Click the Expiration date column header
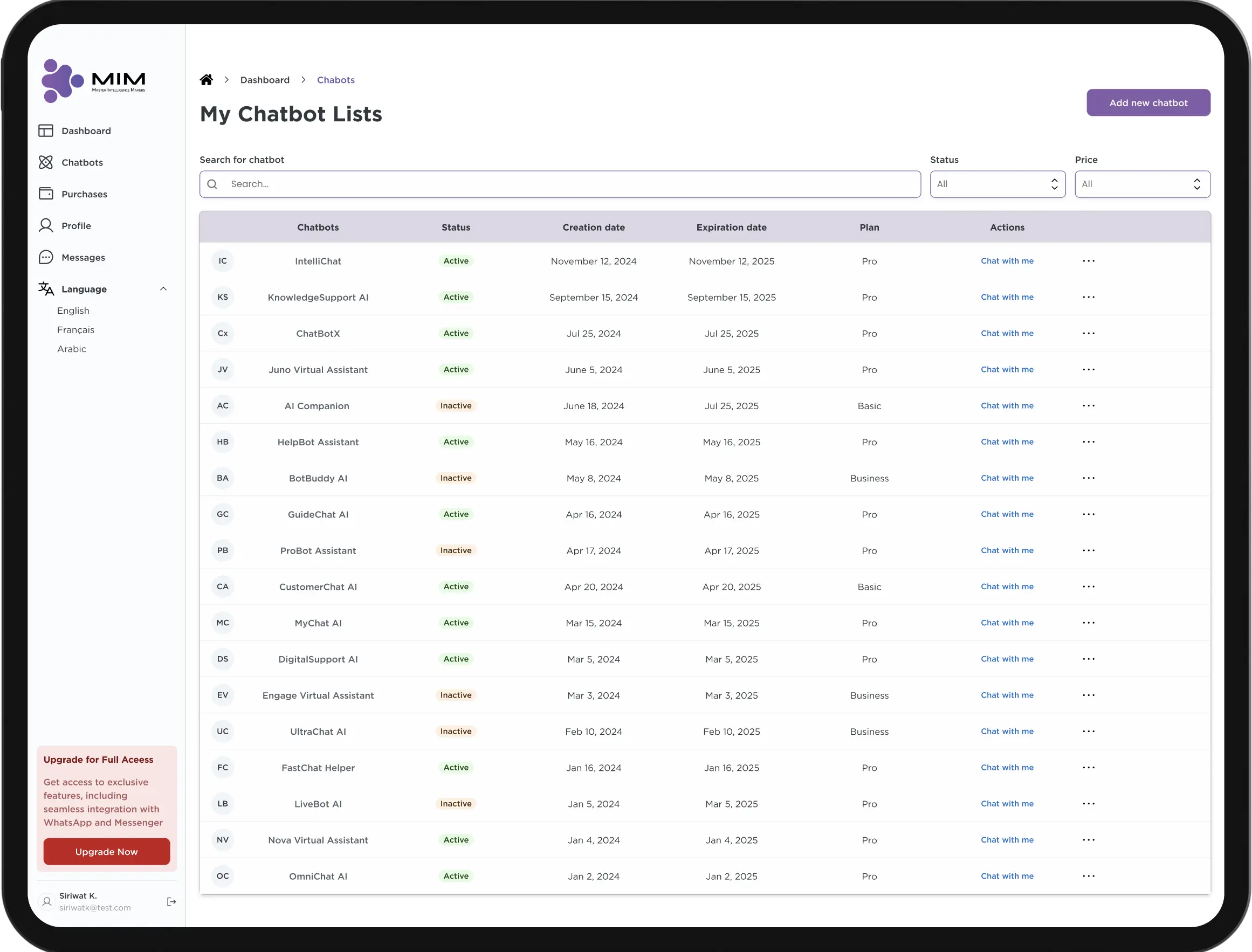 coord(731,227)
